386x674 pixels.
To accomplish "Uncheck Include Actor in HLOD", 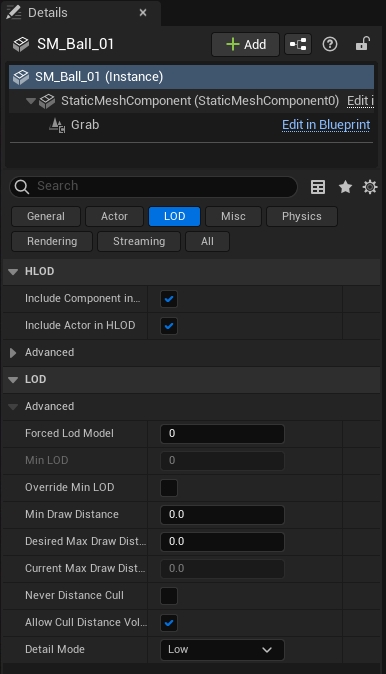I will pyautogui.click(x=169, y=326).
